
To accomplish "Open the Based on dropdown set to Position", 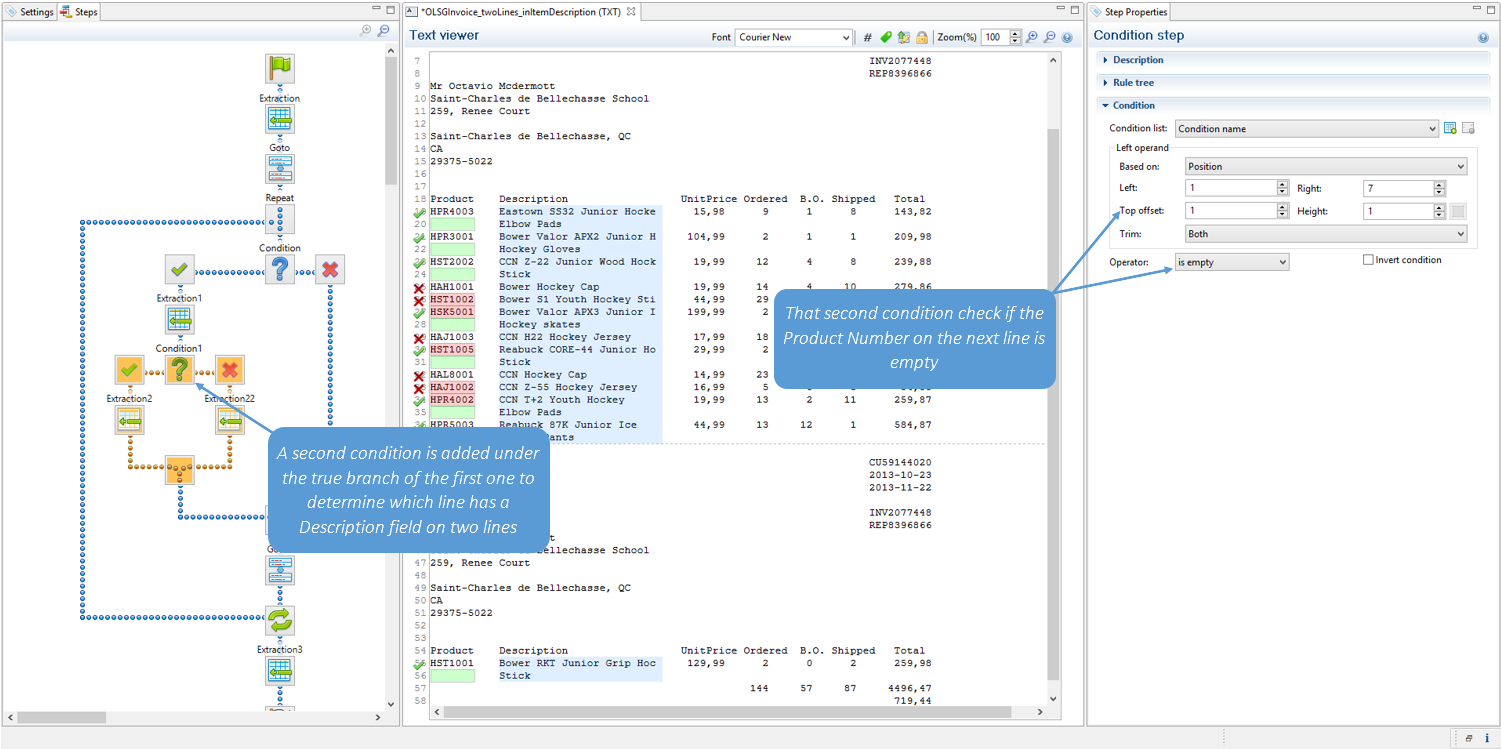I will click(x=1325, y=167).
